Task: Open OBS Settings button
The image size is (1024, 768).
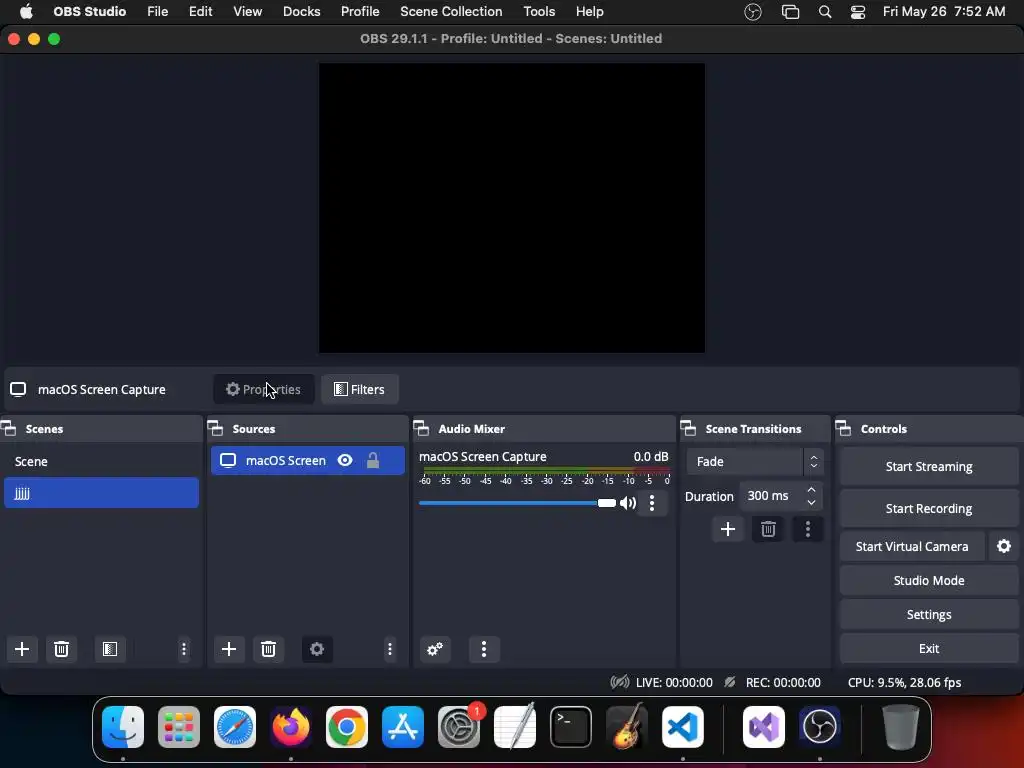Action: click(x=929, y=615)
